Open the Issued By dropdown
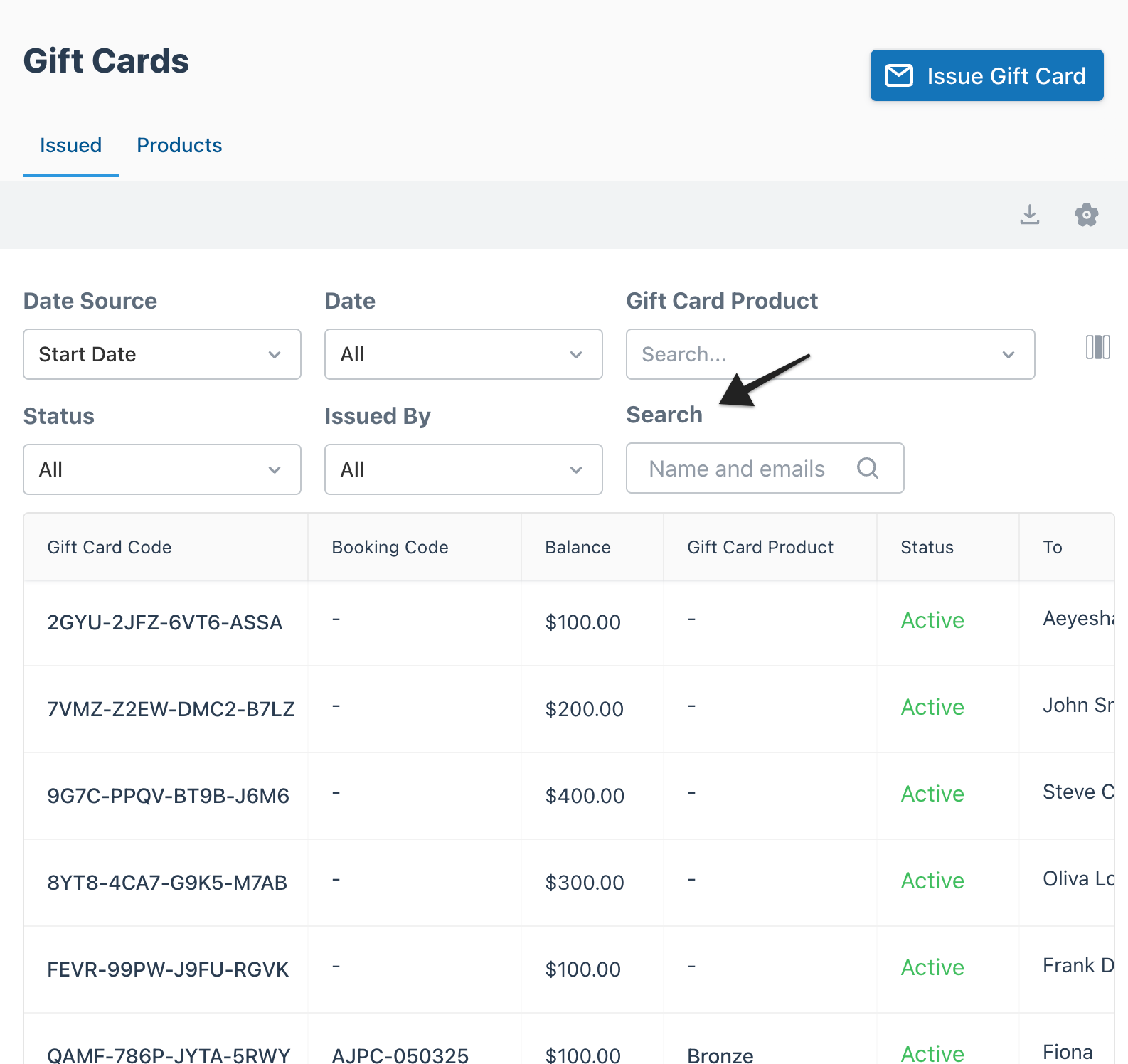 [x=464, y=469]
